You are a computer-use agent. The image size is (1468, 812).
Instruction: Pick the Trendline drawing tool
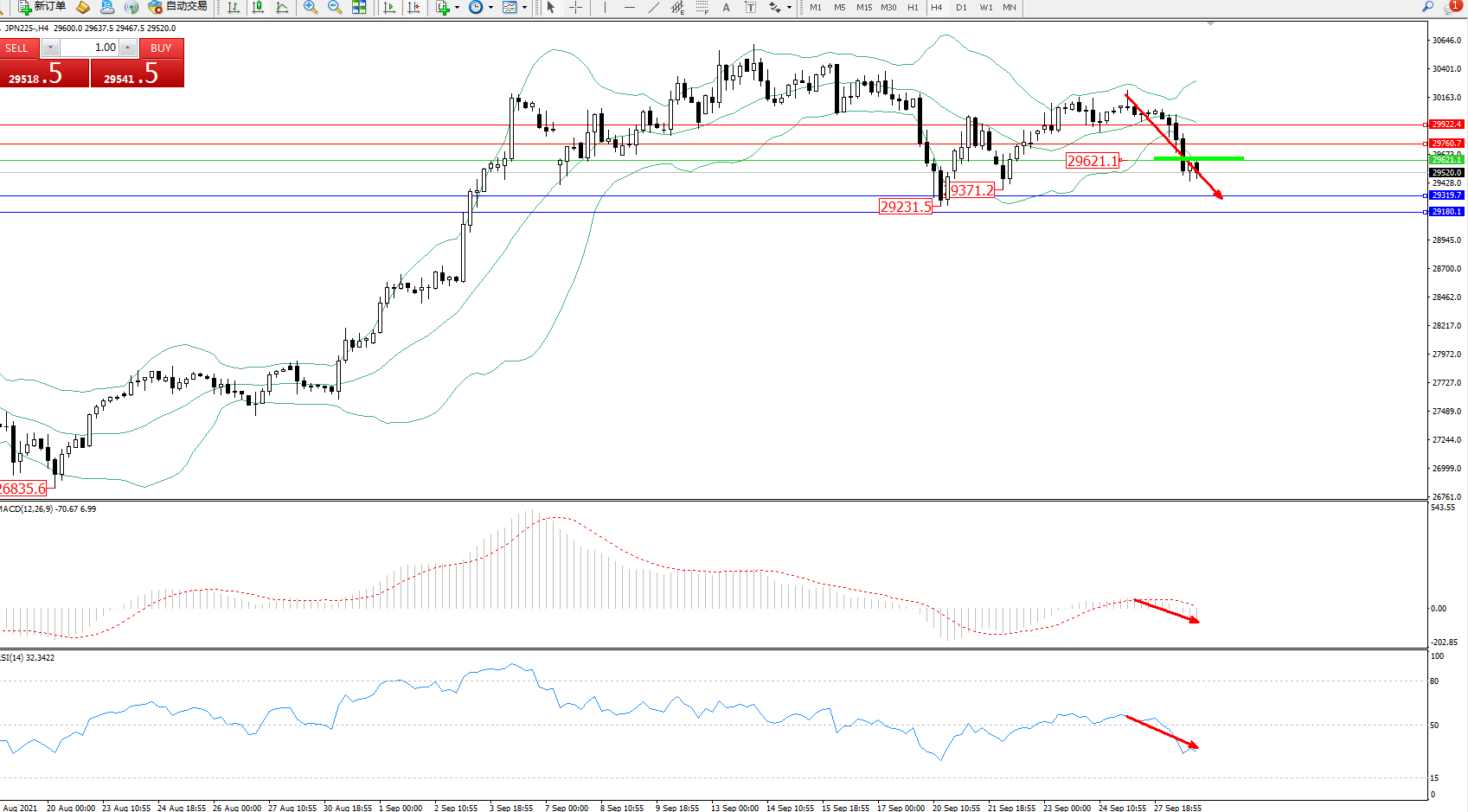pos(654,7)
